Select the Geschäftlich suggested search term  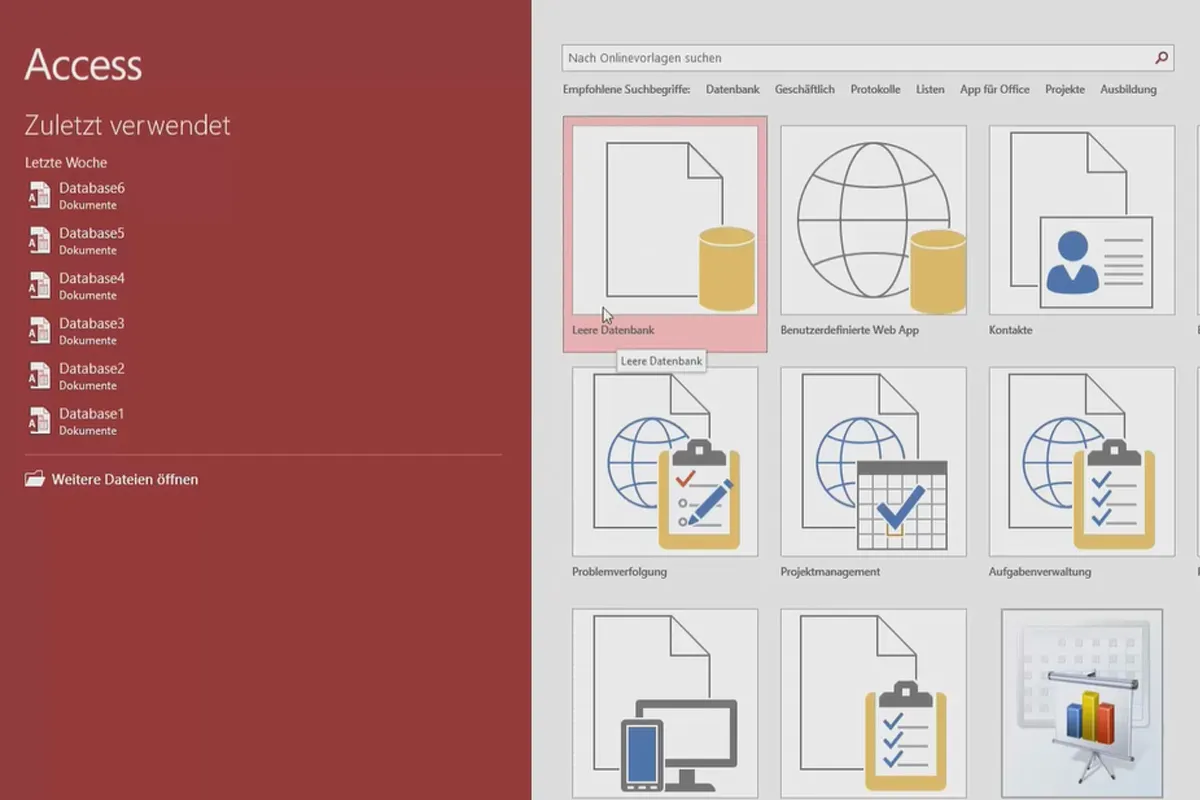(805, 89)
